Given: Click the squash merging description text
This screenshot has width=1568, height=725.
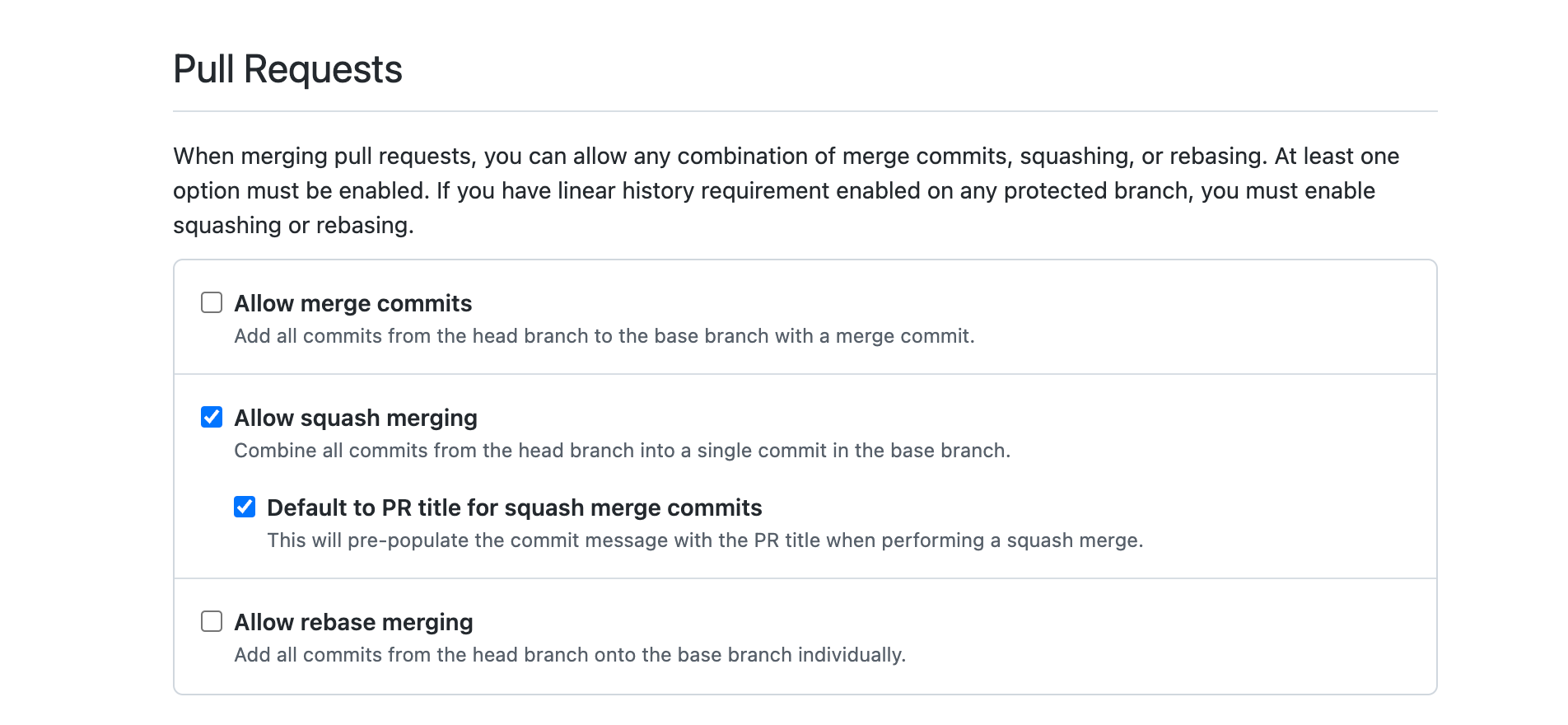Looking at the screenshot, I should point(624,451).
